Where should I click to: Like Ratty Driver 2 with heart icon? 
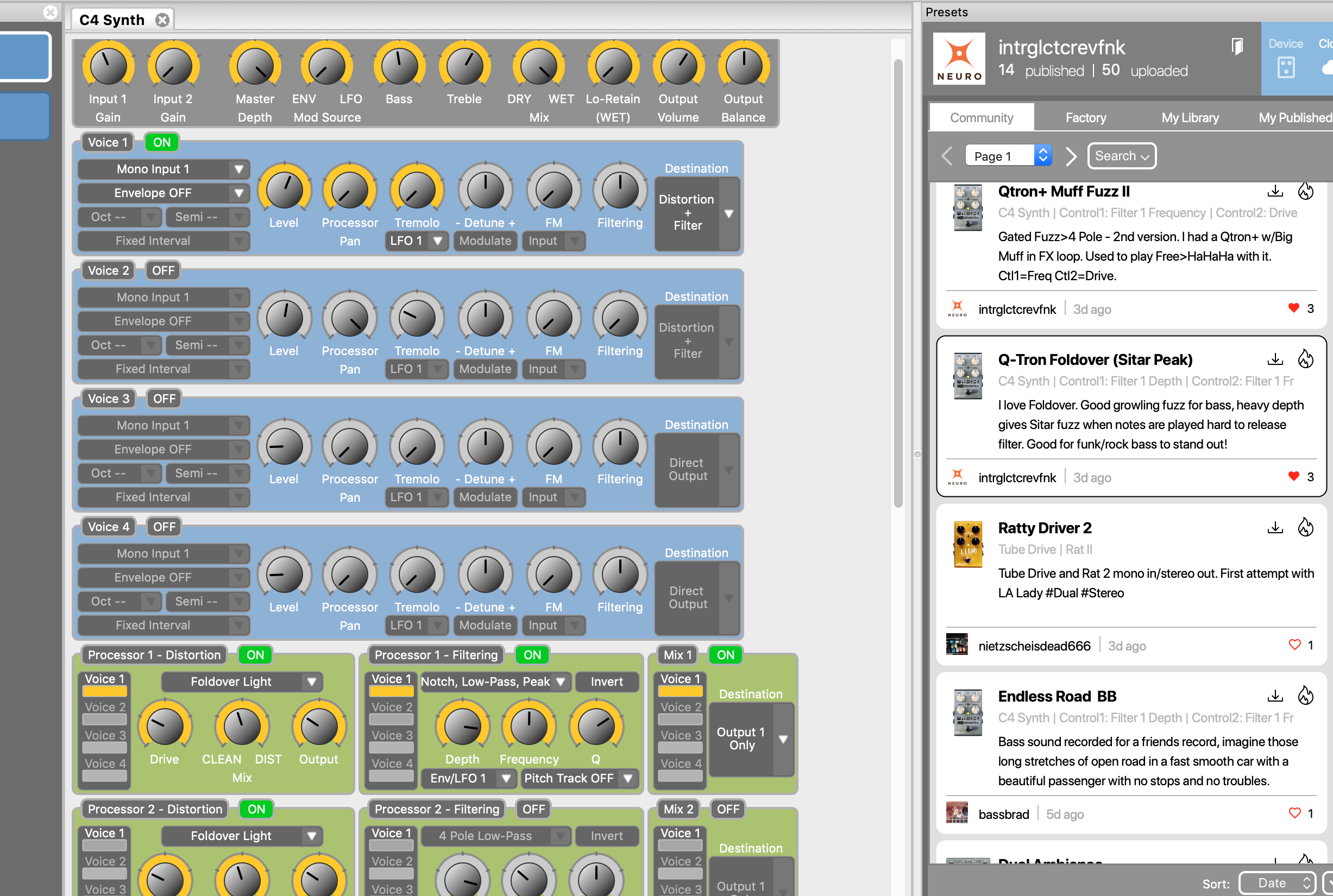click(x=1294, y=645)
